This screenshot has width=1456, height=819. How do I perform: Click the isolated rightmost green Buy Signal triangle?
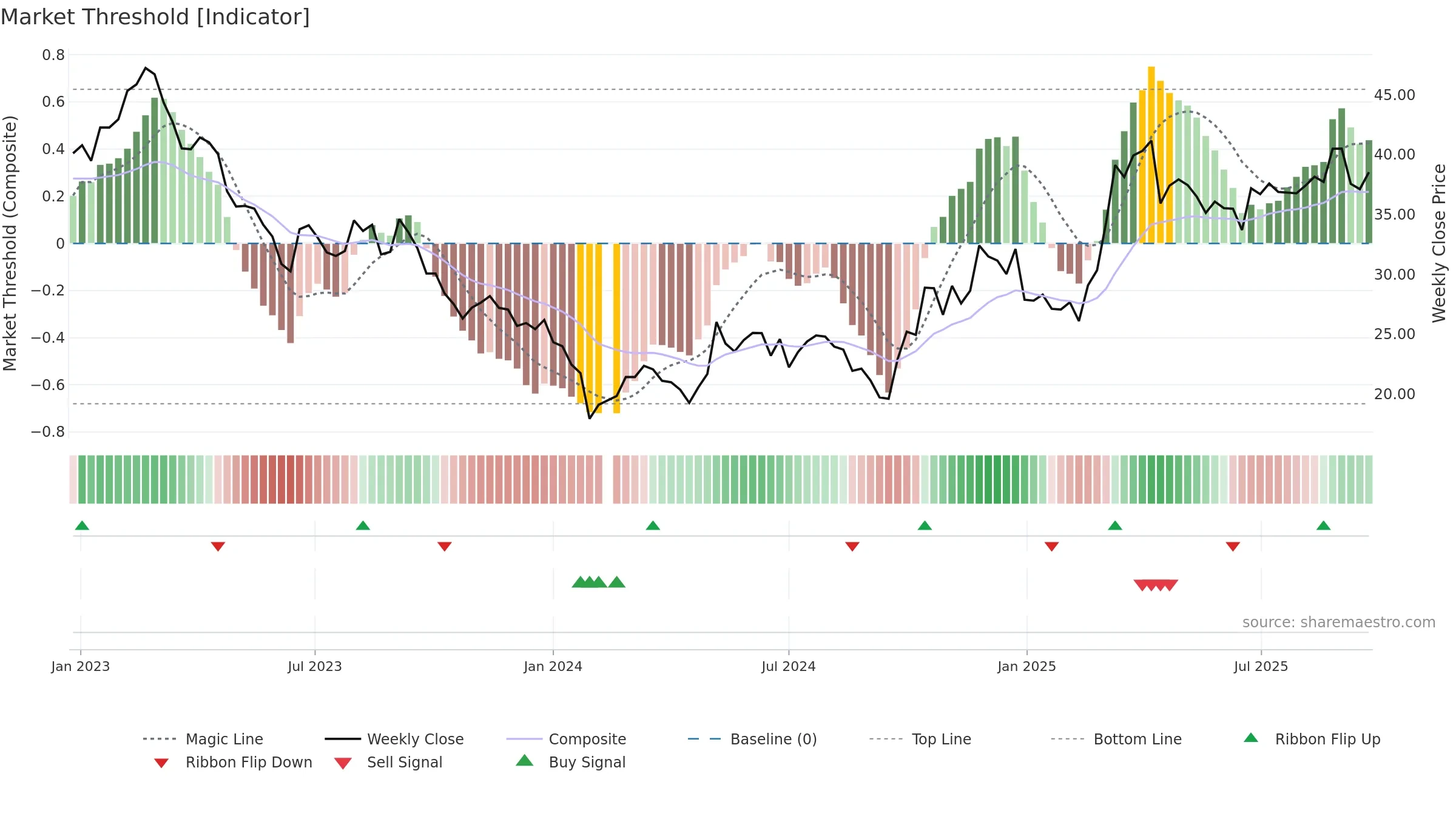click(x=617, y=582)
